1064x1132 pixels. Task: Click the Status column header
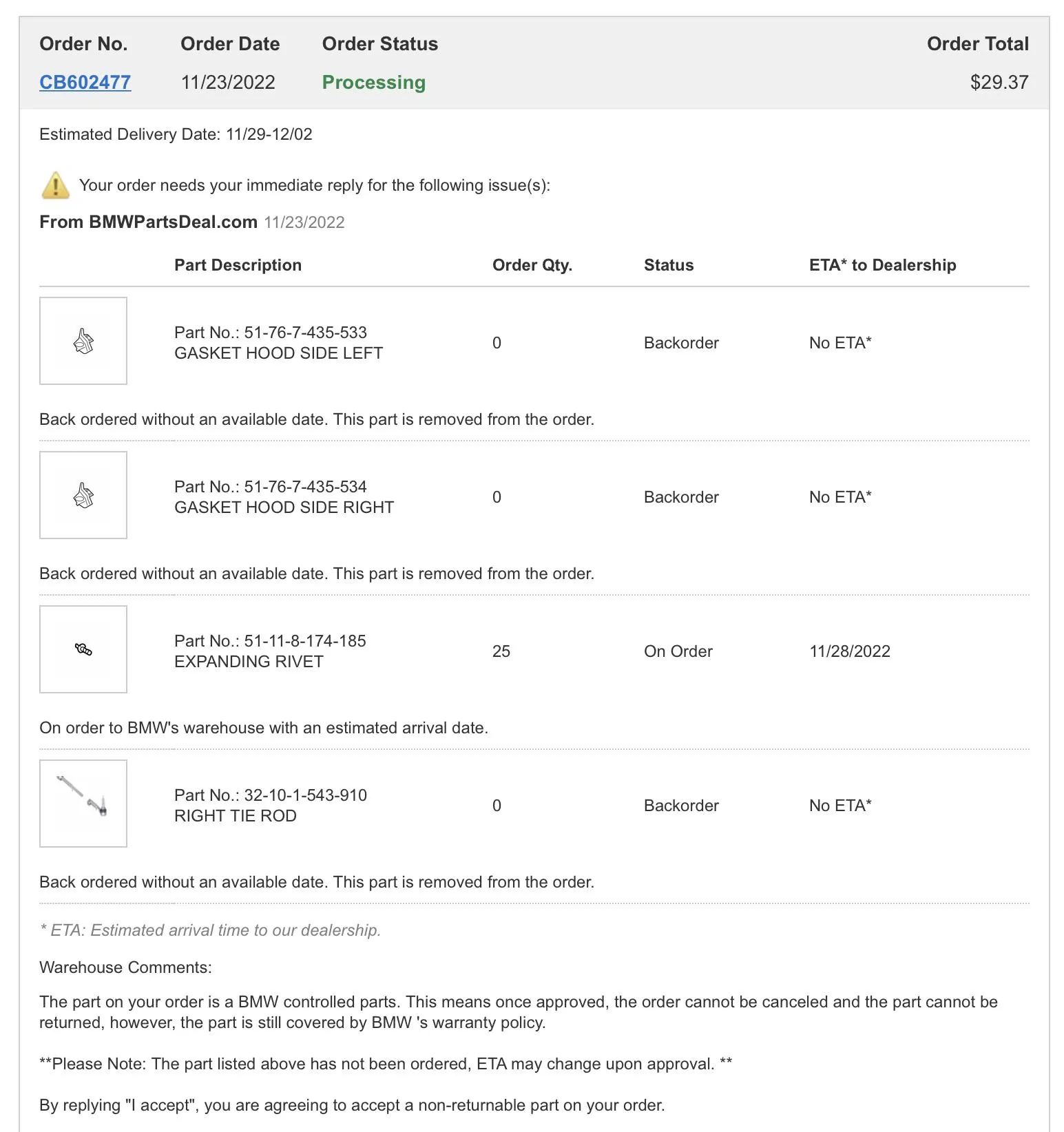669,265
